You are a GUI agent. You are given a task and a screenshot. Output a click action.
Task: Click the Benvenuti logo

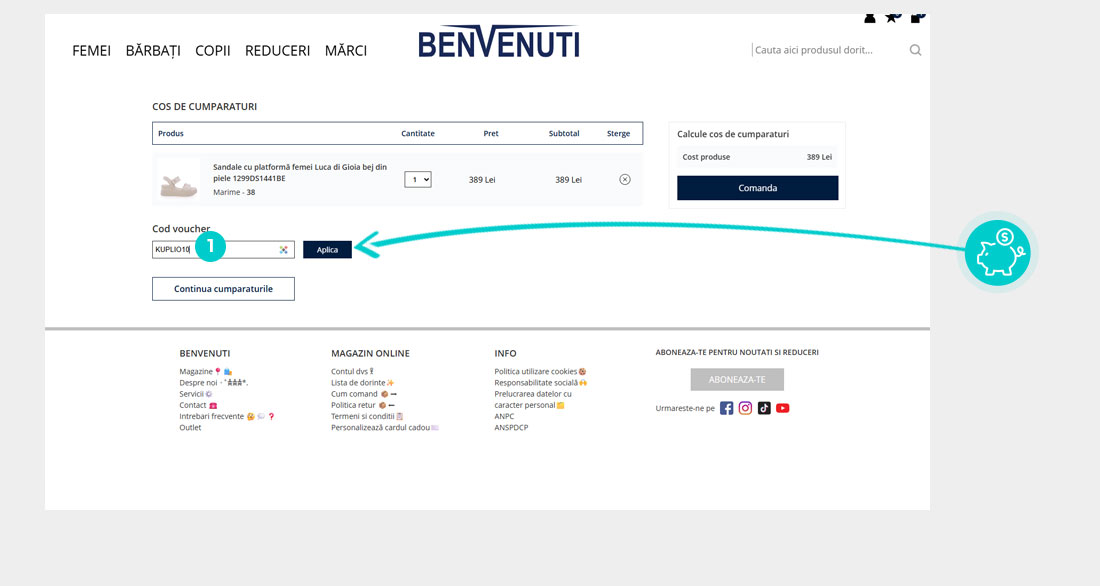click(498, 42)
